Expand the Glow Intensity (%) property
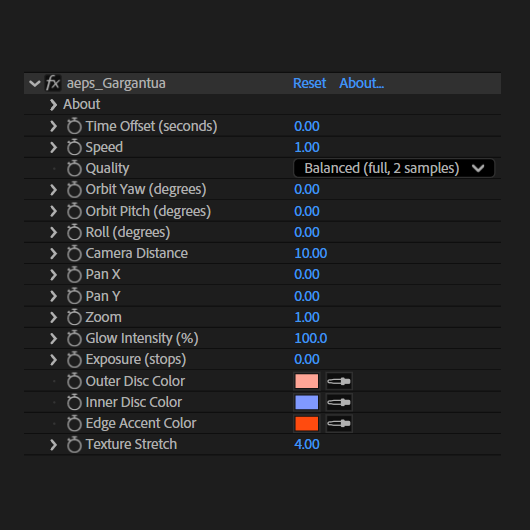This screenshot has height=530, width=530. [x=53, y=338]
